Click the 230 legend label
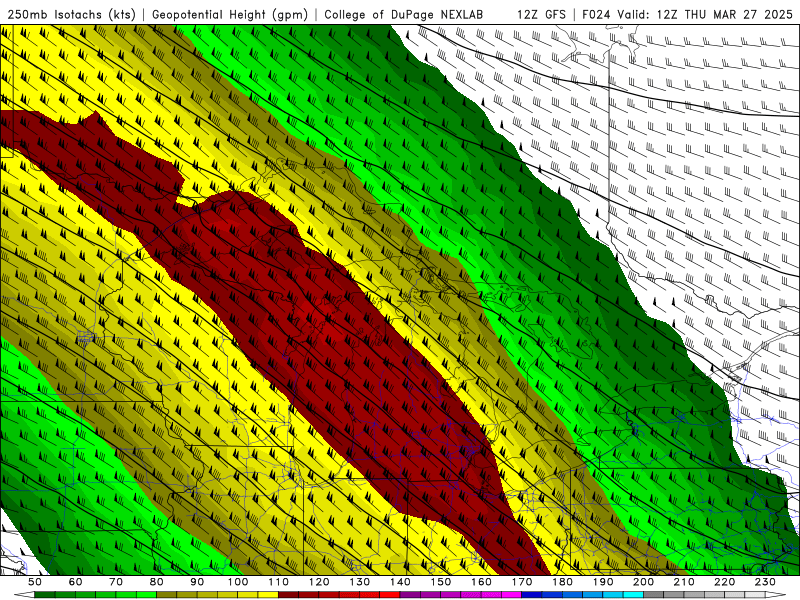800x600 pixels. [x=765, y=582]
